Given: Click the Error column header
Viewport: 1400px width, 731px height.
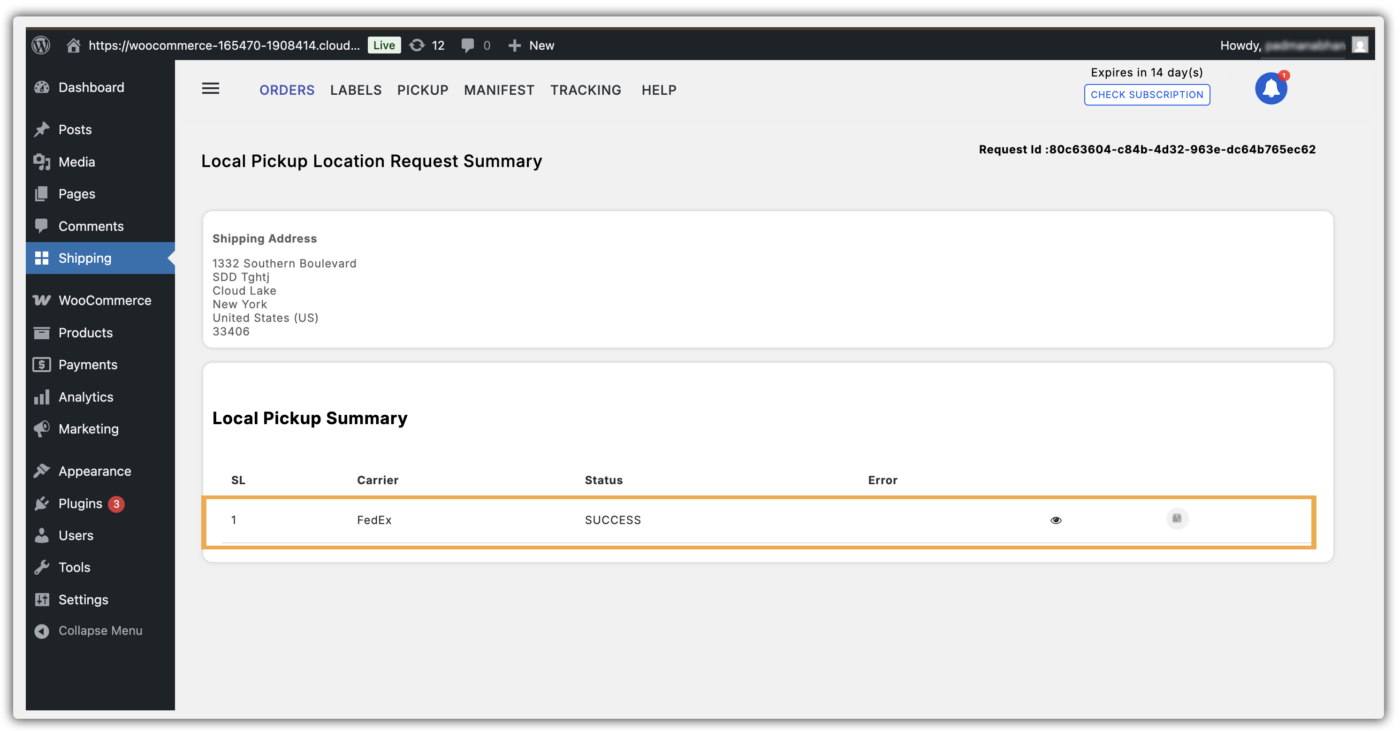Looking at the screenshot, I should coord(883,480).
